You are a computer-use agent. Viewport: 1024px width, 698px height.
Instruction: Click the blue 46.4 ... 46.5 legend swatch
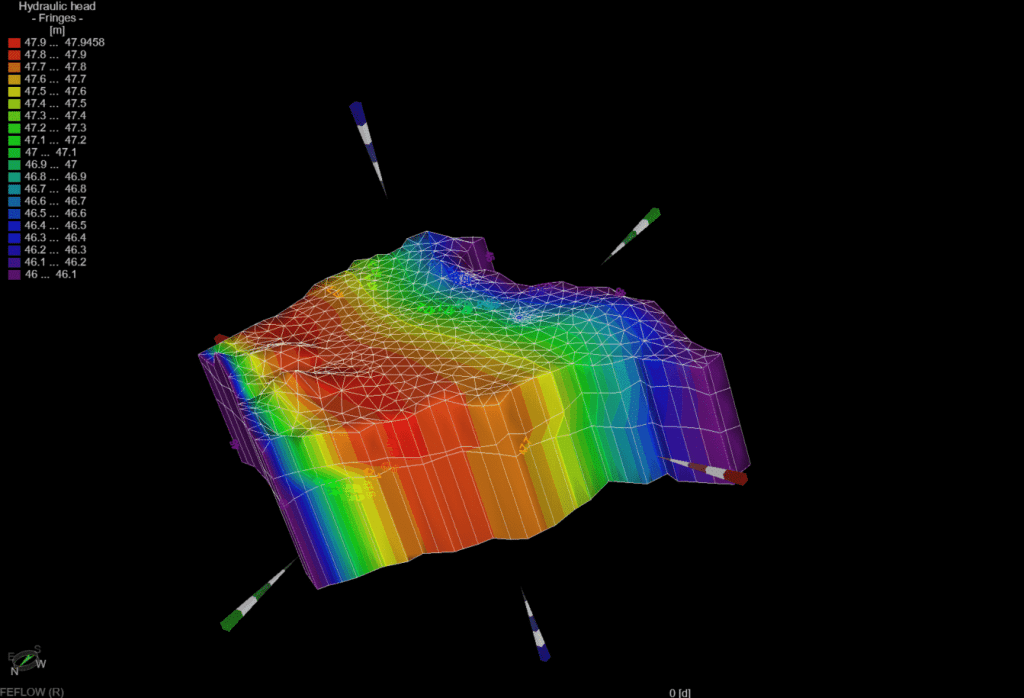pos(14,225)
